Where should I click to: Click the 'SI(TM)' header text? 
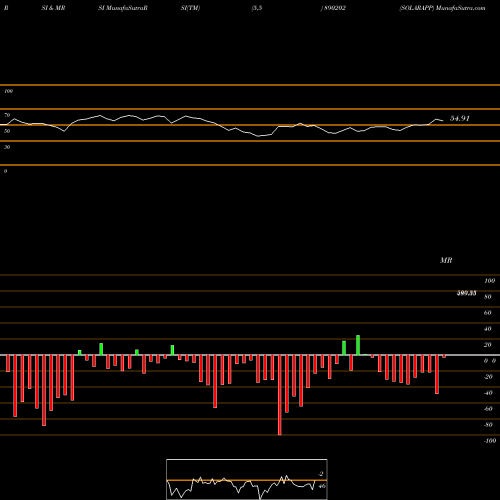coord(190,8)
